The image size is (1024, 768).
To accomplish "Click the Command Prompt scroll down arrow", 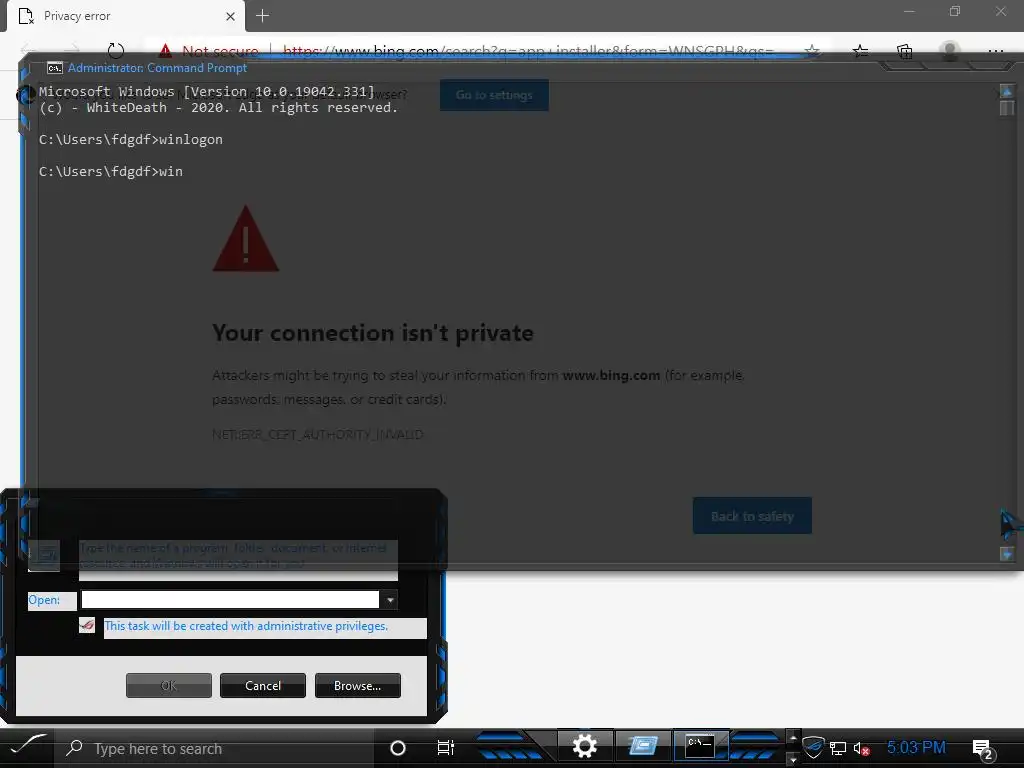I will [1007, 554].
